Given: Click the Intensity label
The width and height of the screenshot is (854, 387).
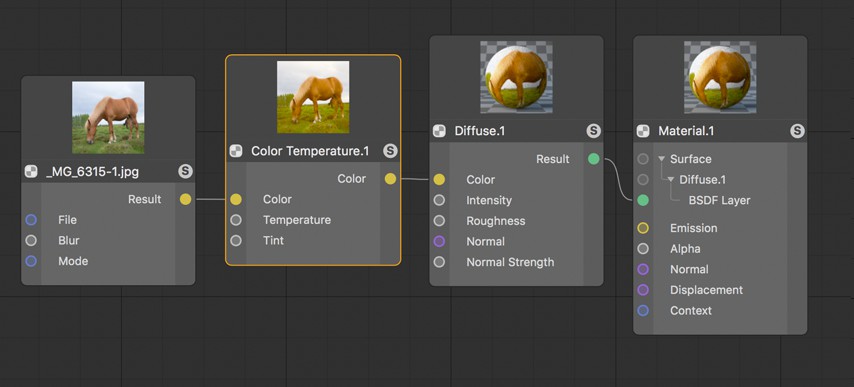Looking at the screenshot, I should pos(489,200).
